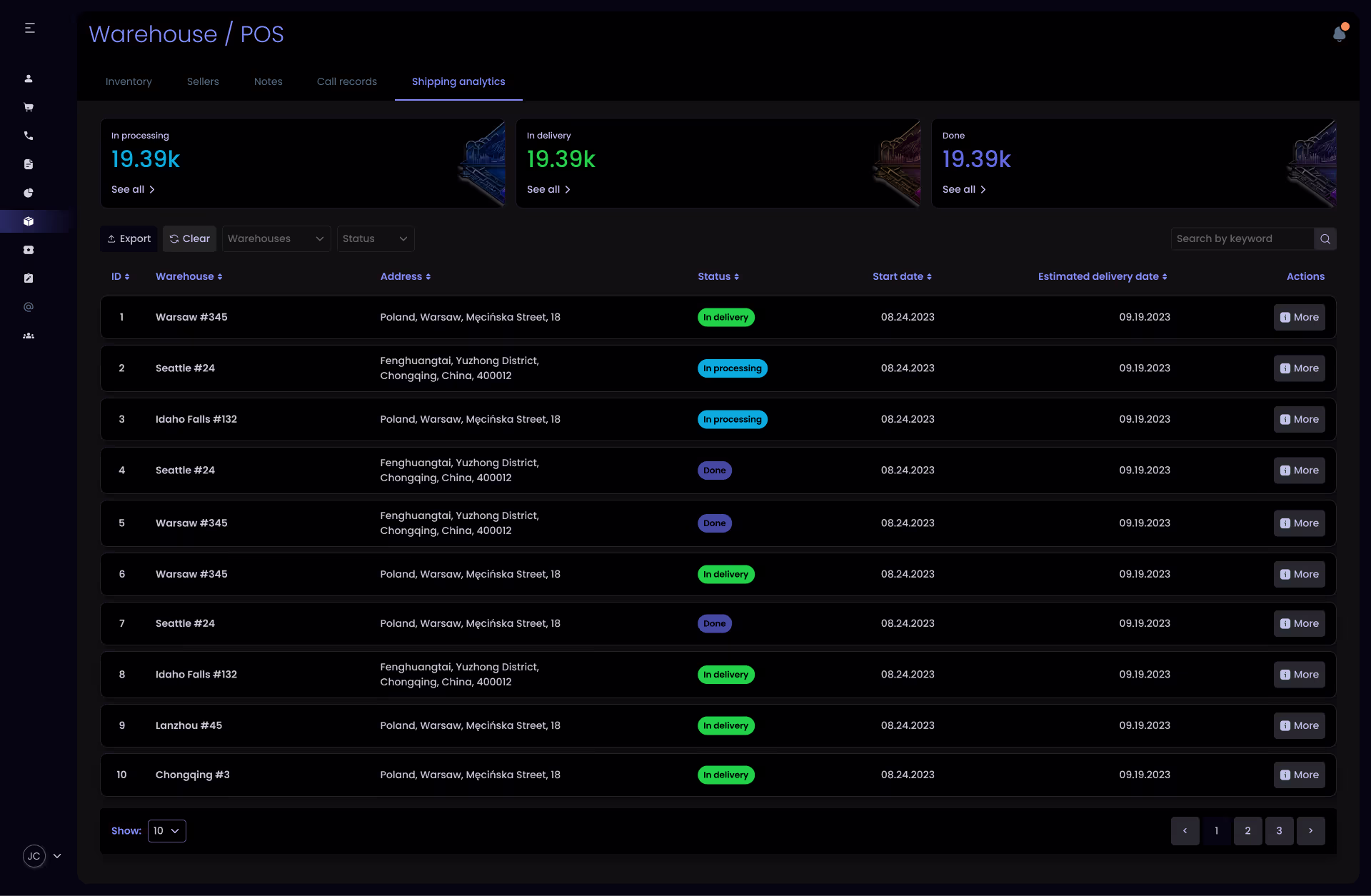1371x896 pixels.
Task: Expand the Warehouses filter dropdown
Action: click(276, 238)
